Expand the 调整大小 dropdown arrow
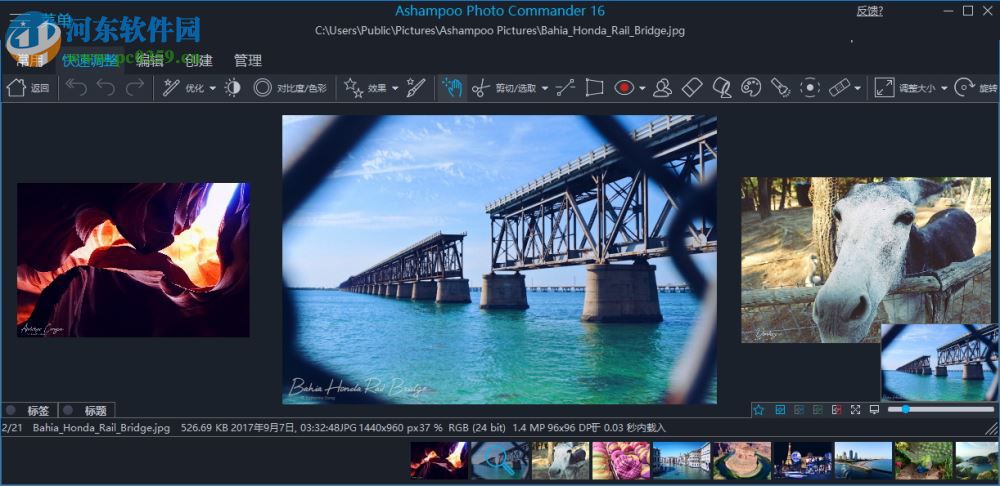Screen dimensions: 1000x486 pyautogui.click(x=945, y=88)
